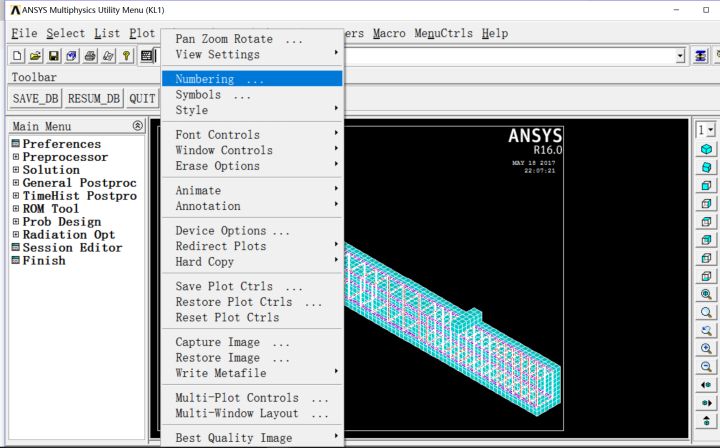Image resolution: width=720 pixels, height=448 pixels.
Task: Collapse the Main Menu with the chevron icon
Action: 137,125
